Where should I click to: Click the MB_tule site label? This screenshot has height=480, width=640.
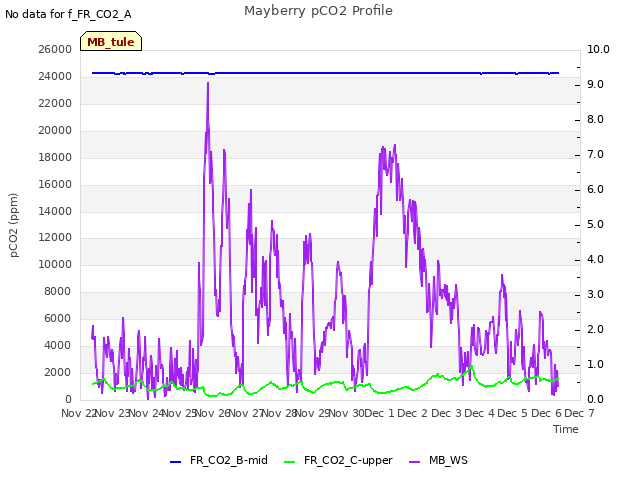(x=111, y=42)
